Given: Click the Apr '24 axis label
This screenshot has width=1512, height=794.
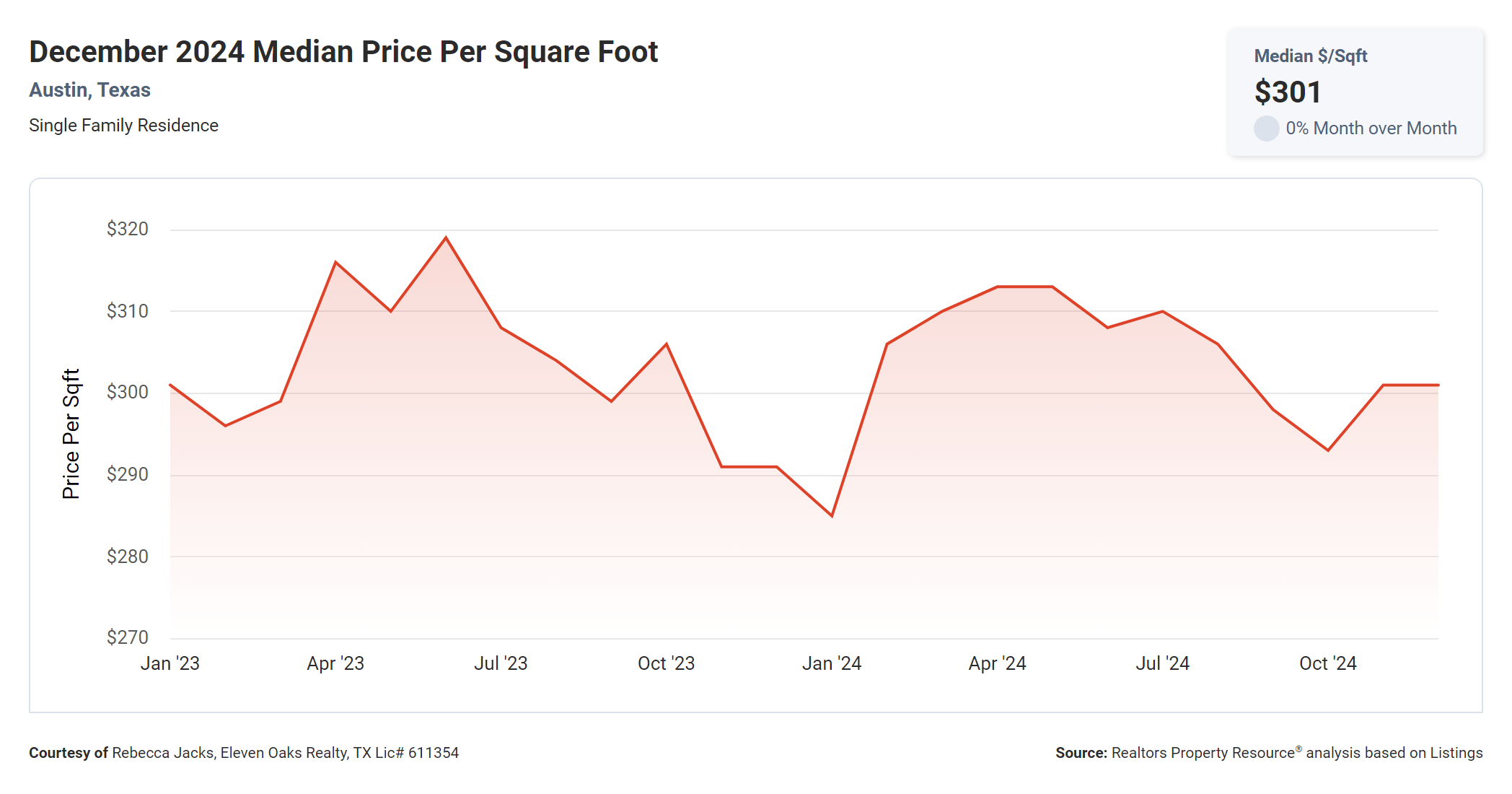Looking at the screenshot, I should (x=997, y=663).
